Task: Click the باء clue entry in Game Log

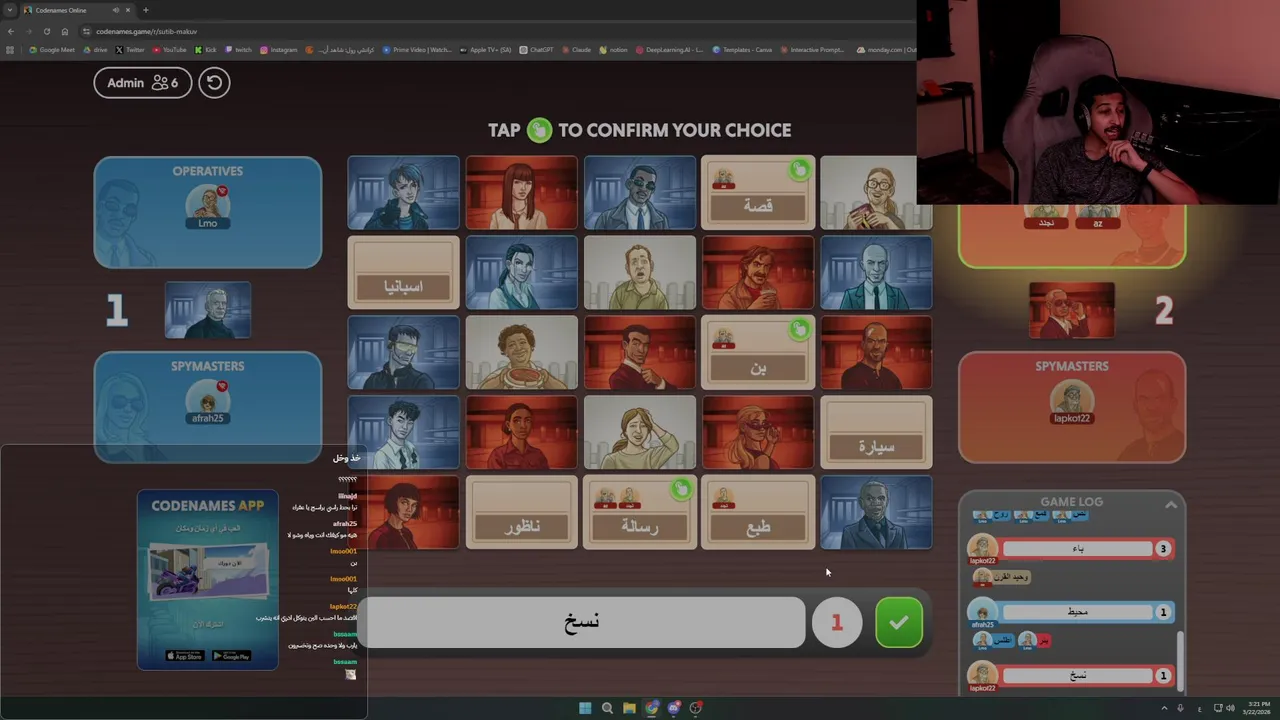Action: pos(1078,548)
